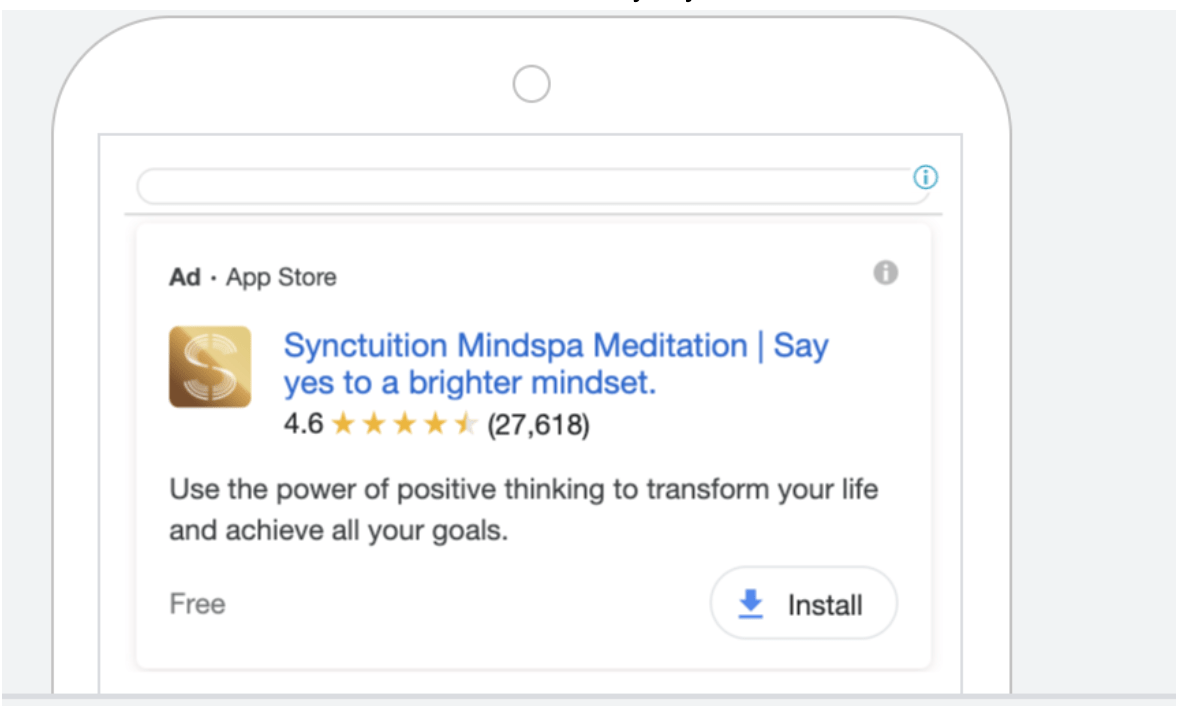The width and height of the screenshot is (1178, 706).
Task: Click the "App Store" source label
Action: [281, 277]
